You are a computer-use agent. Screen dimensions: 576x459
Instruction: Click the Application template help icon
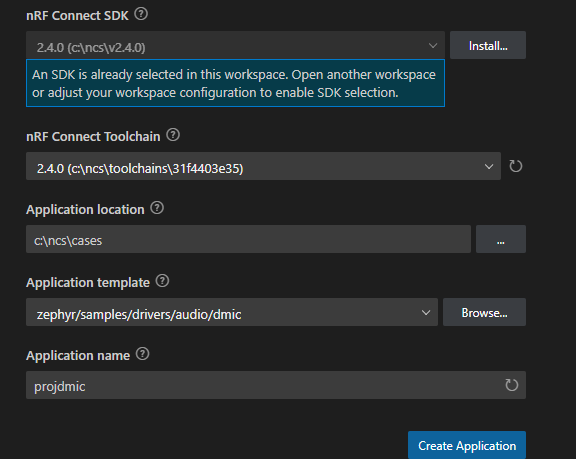pos(162,281)
